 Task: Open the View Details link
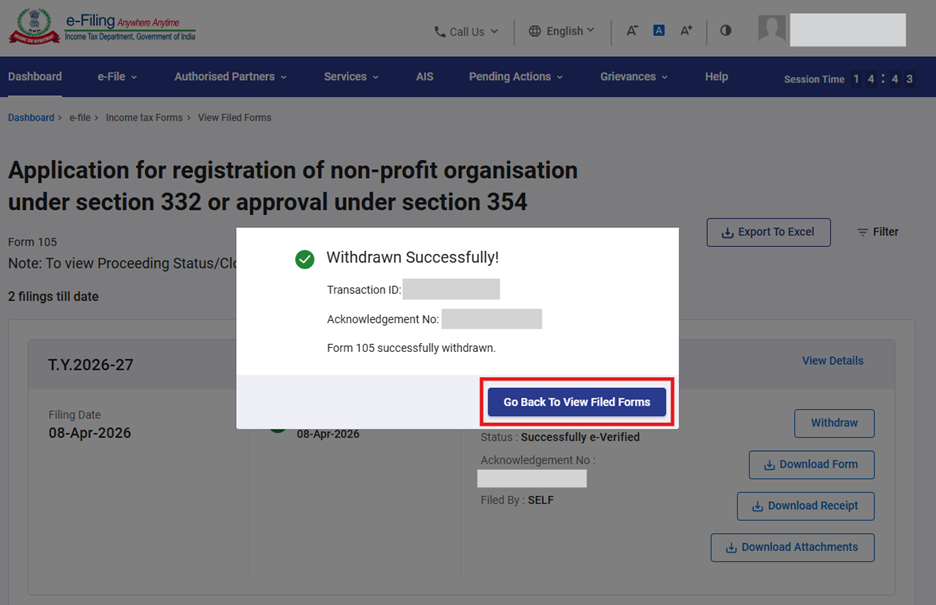point(832,361)
